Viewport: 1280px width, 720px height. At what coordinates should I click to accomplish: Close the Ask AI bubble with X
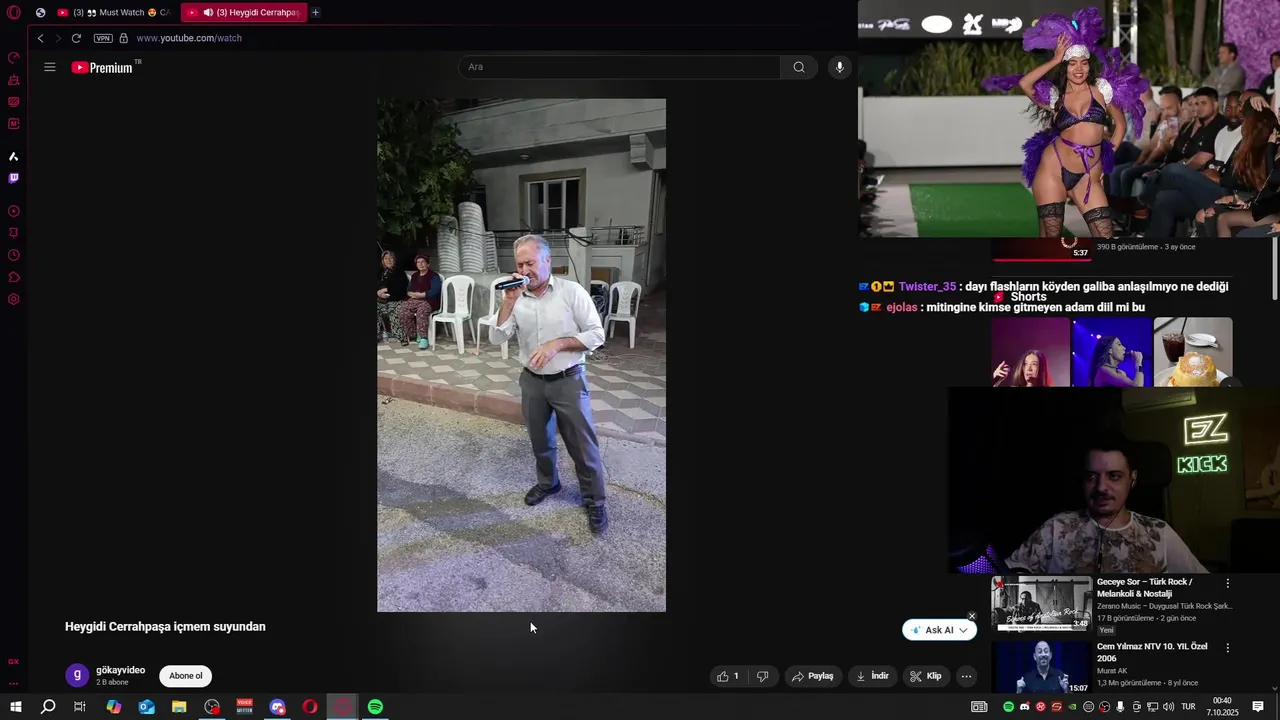coord(972,616)
